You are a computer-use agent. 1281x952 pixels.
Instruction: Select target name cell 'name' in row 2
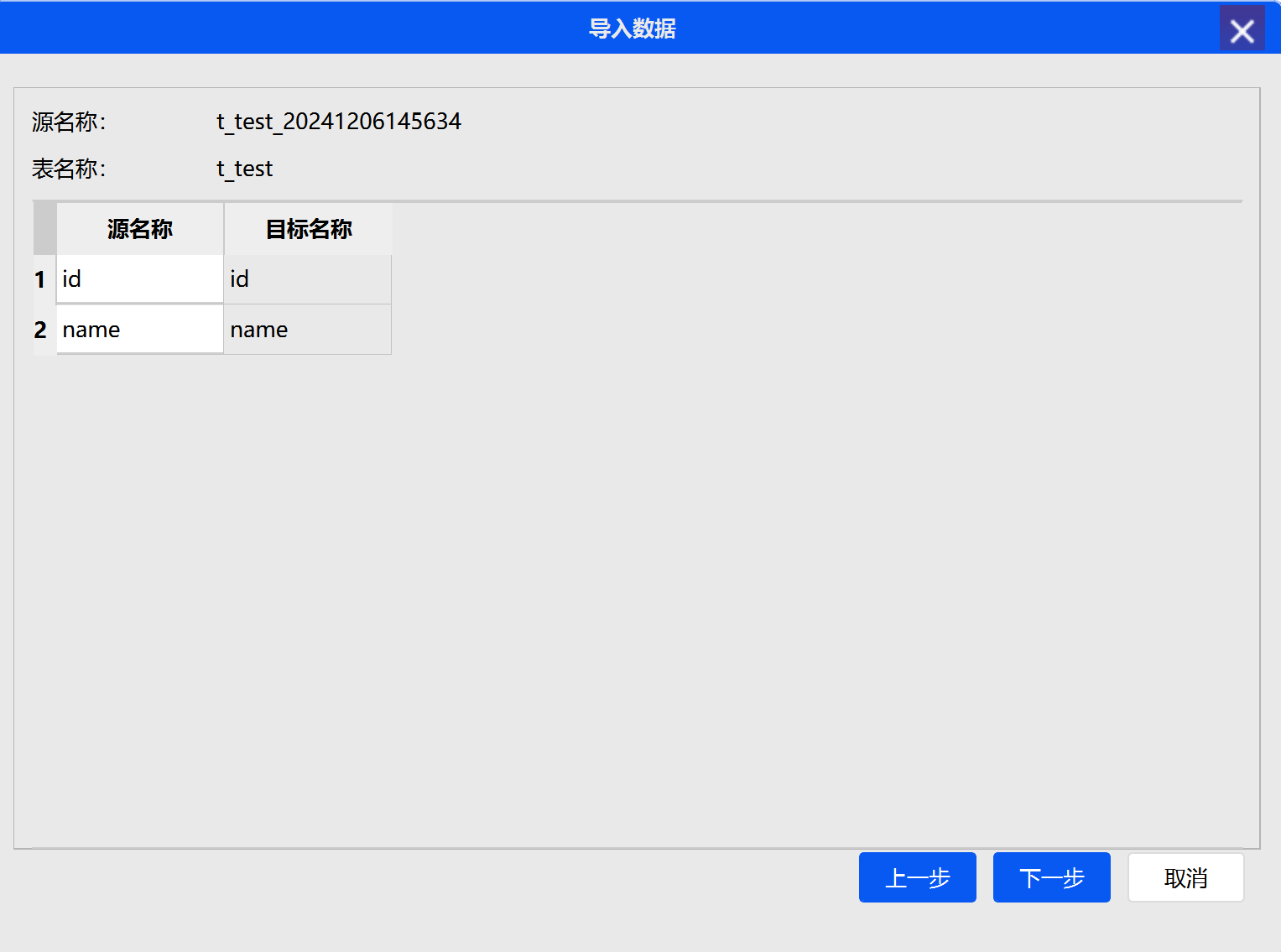pos(308,330)
